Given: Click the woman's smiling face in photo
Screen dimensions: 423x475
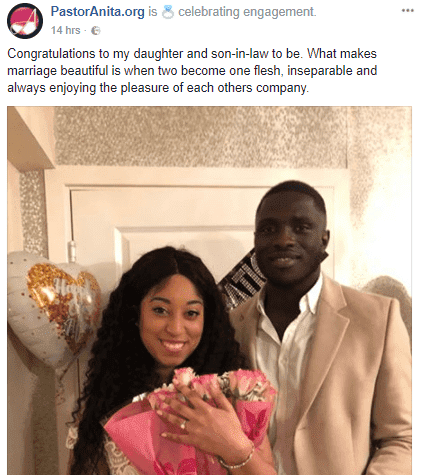Looking at the screenshot, I should point(172,322).
